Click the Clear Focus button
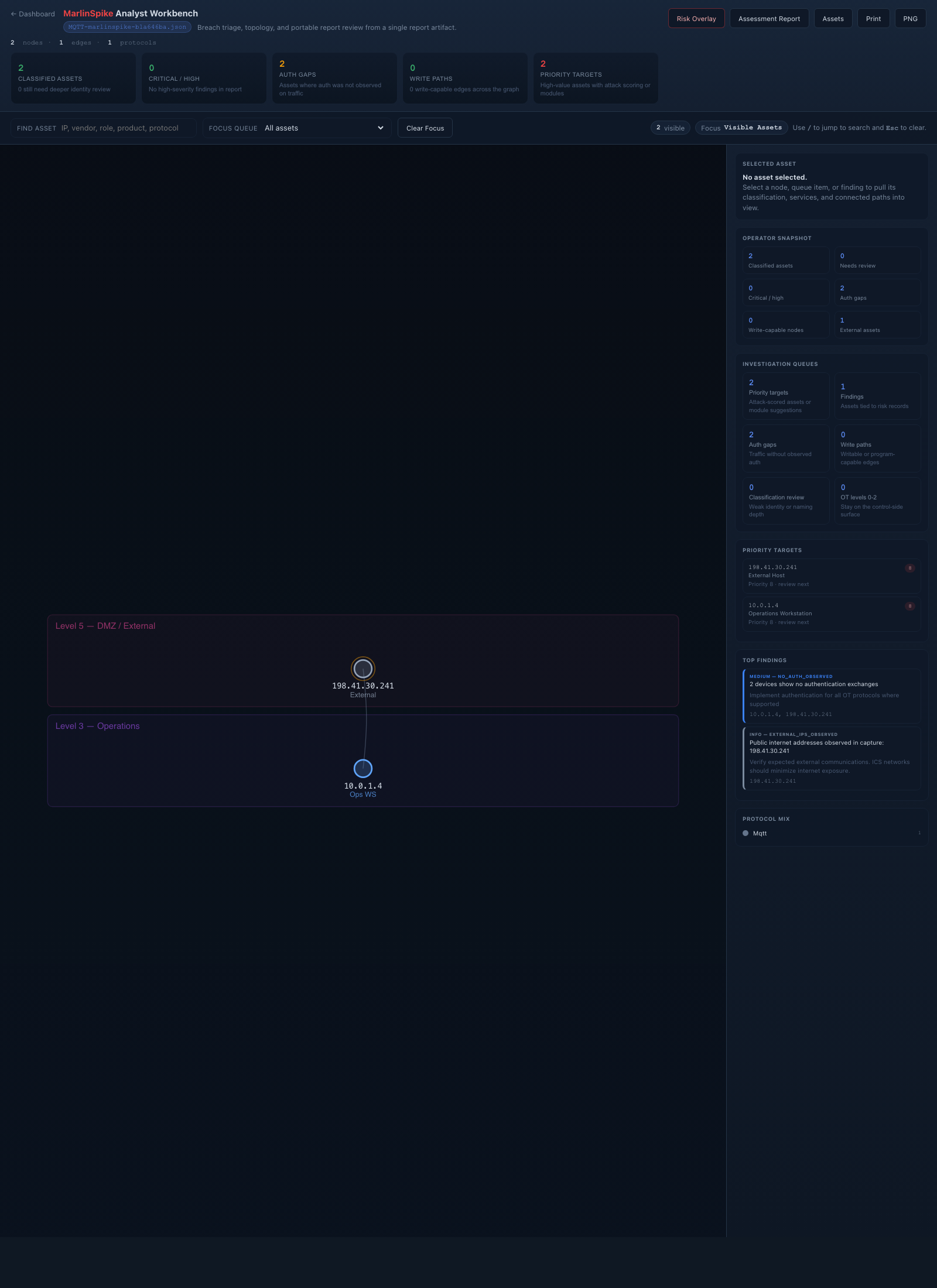Image resolution: width=937 pixels, height=1288 pixels. click(x=425, y=128)
